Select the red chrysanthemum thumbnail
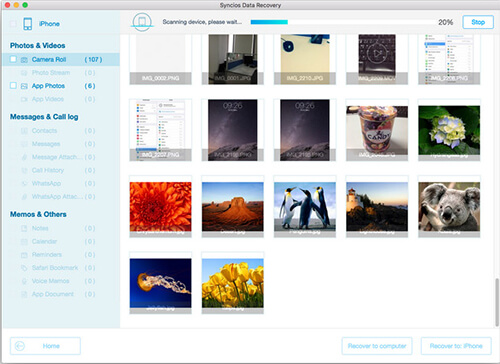 point(160,206)
